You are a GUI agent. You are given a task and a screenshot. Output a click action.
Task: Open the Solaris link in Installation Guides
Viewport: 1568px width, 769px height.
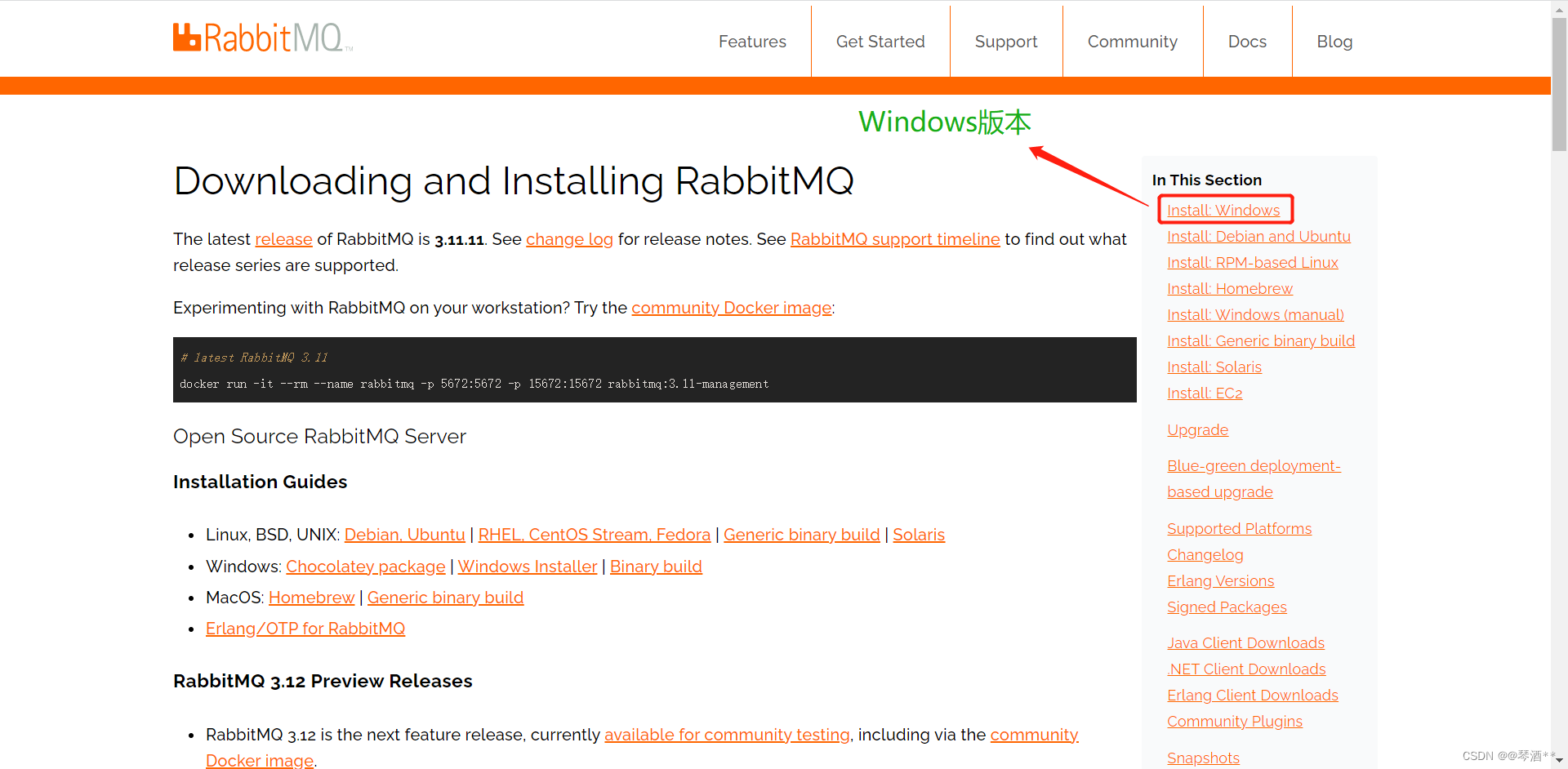coord(919,535)
